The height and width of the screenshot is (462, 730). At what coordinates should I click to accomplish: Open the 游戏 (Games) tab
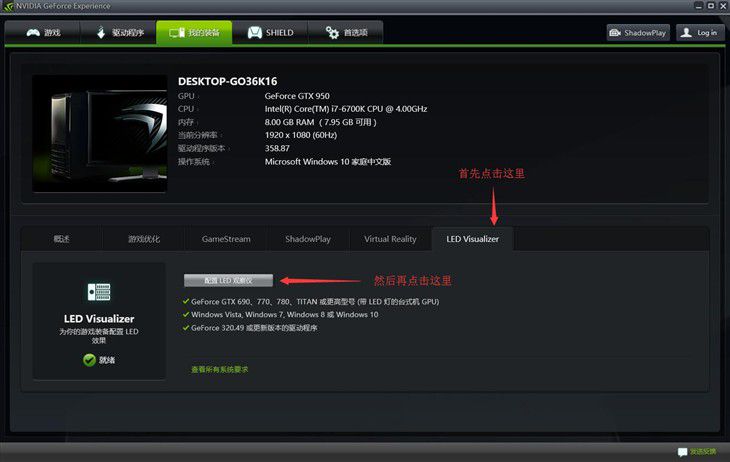[x=43, y=33]
